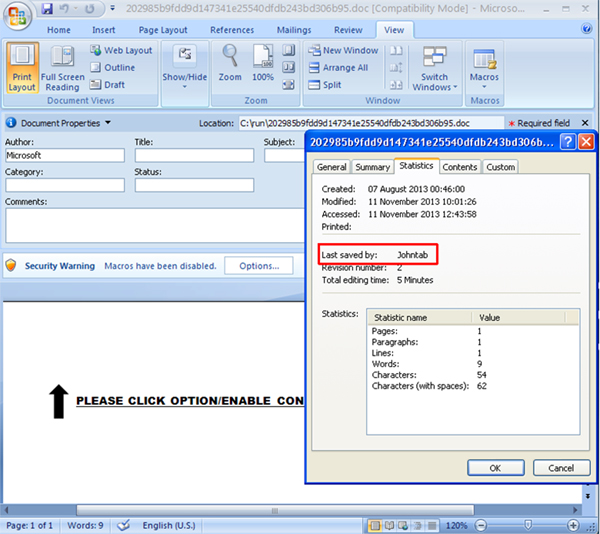This screenshot has width=600, height=534.
Task: Save document via Quick Access floppy icon
Action: [x=47, y=8]
